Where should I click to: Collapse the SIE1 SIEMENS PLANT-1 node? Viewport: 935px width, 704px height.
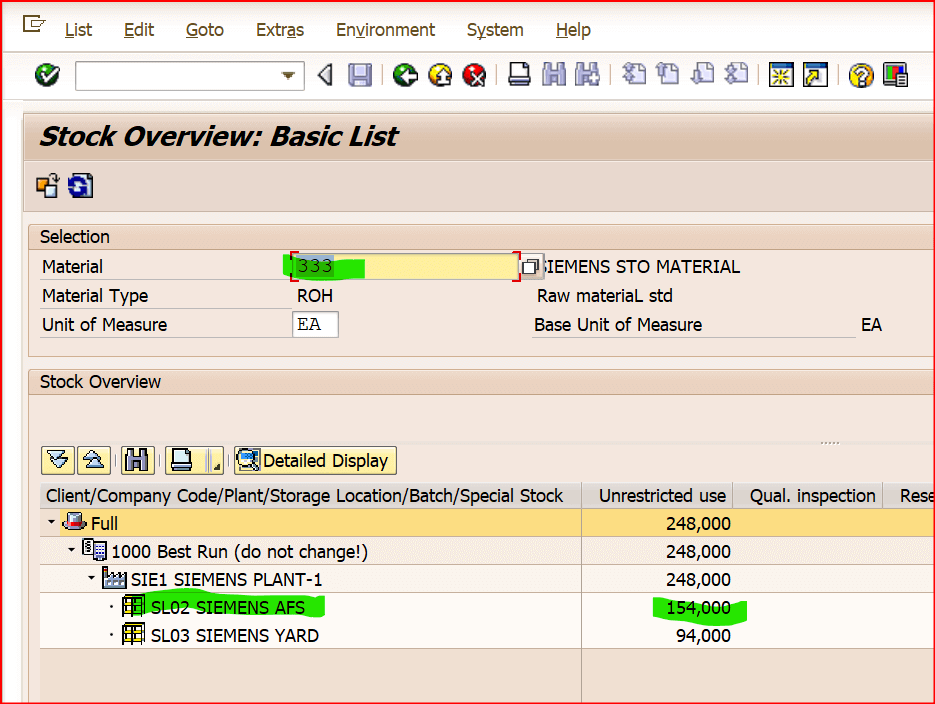pos(91,578)
